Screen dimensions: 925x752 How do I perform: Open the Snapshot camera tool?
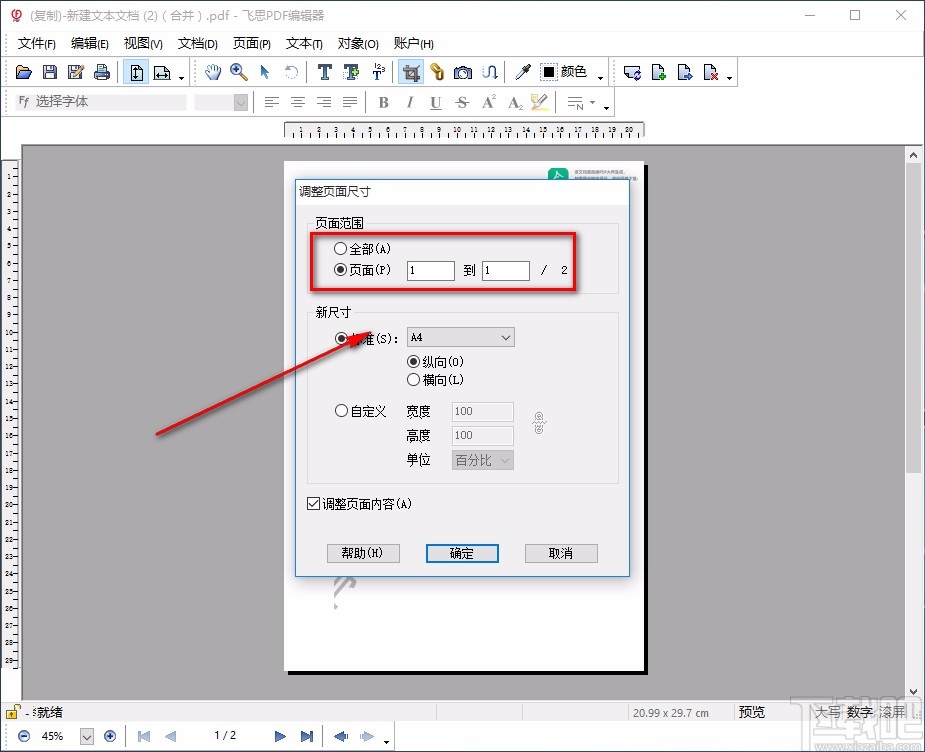coord(464,71)
